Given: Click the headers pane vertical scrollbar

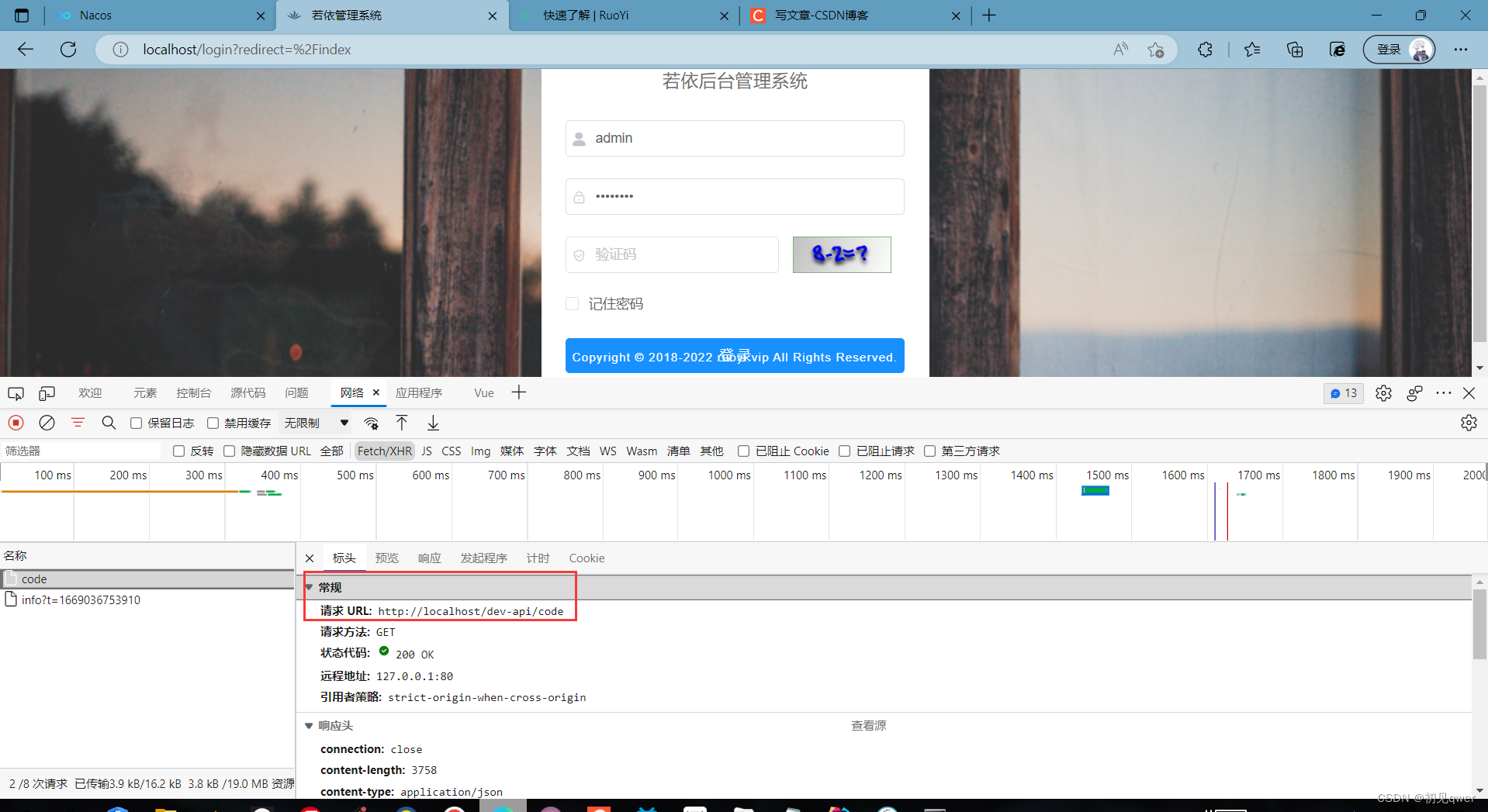Looking at the screenshot, I should (x=1479, y=624).
